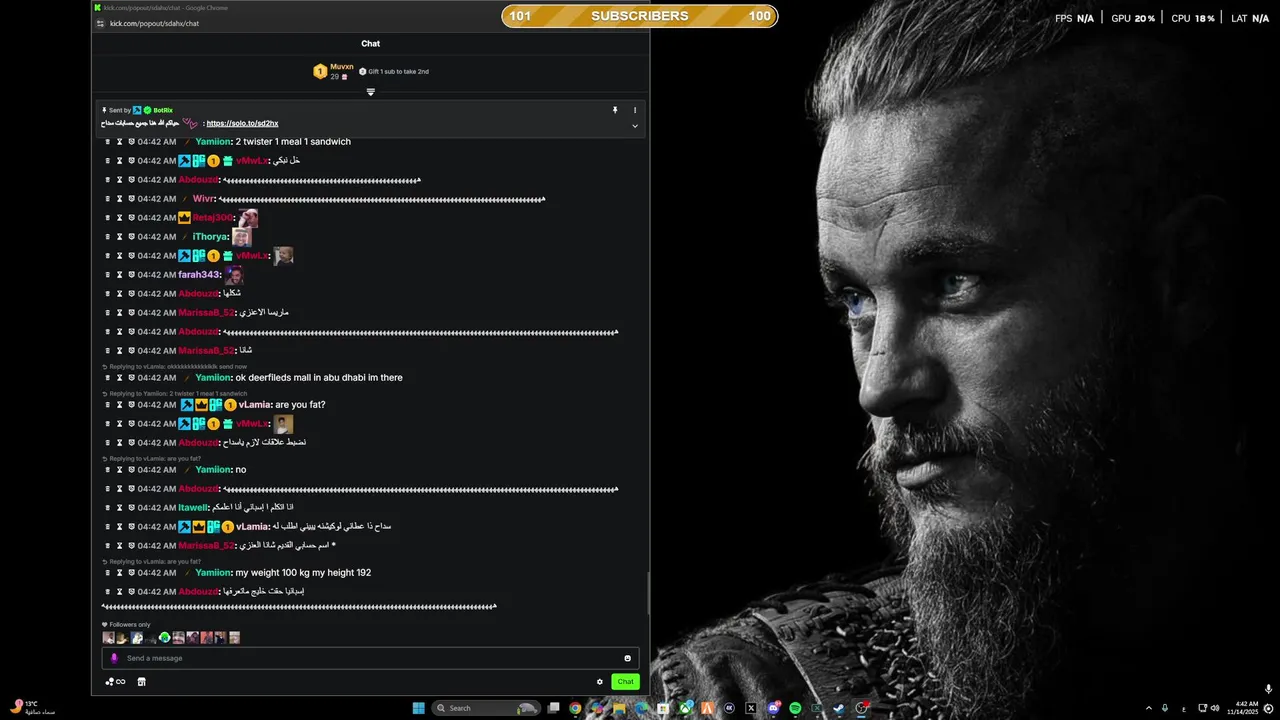1280x720 pixels.
Task: Show hidden system tray icons chevron
Action: point(1148,708)
